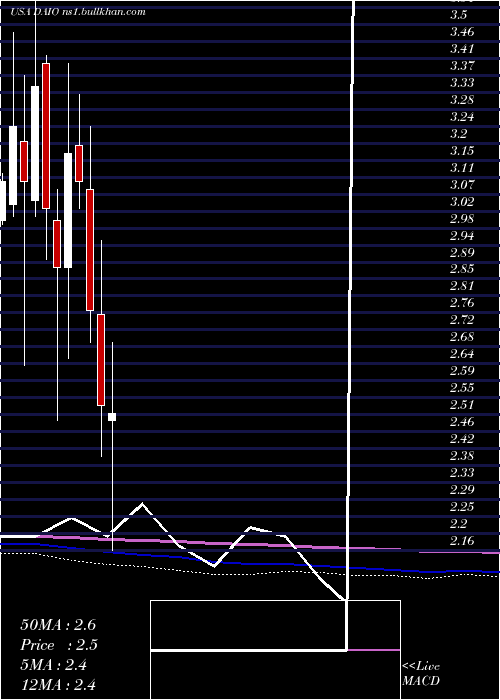The width and height of the screenshot is (500, 700).
Task: Click the 3.41 price axis value
Action: point(462,49)
